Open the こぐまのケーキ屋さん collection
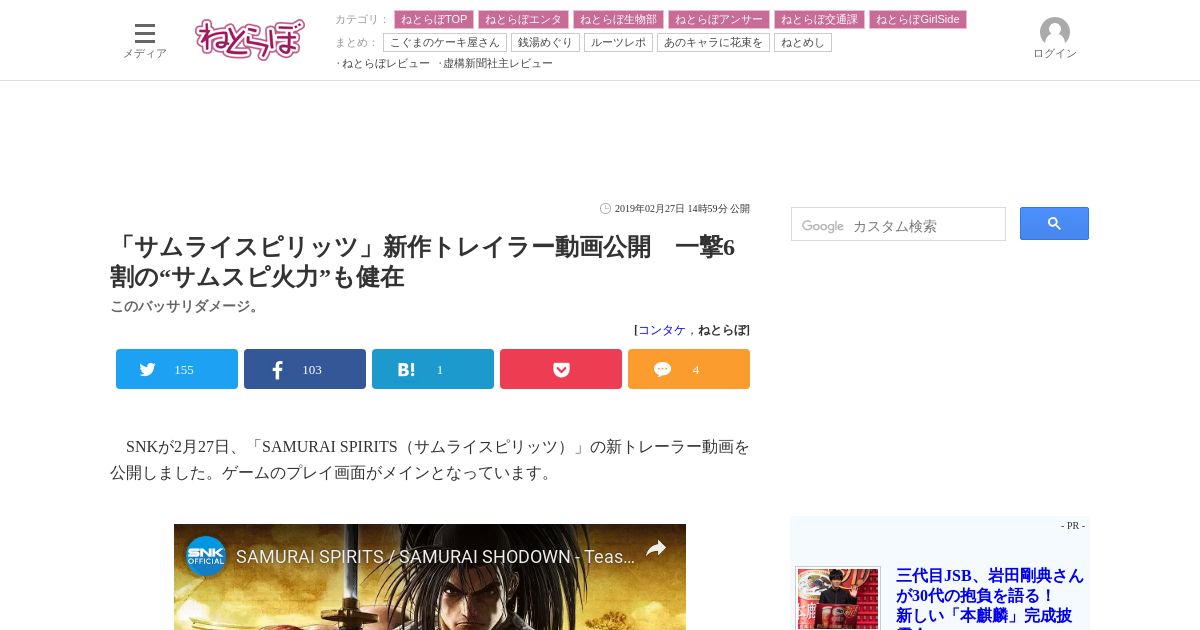Image resolution: width=1200 pixels, height=630 pixels. tap(445, 42)
